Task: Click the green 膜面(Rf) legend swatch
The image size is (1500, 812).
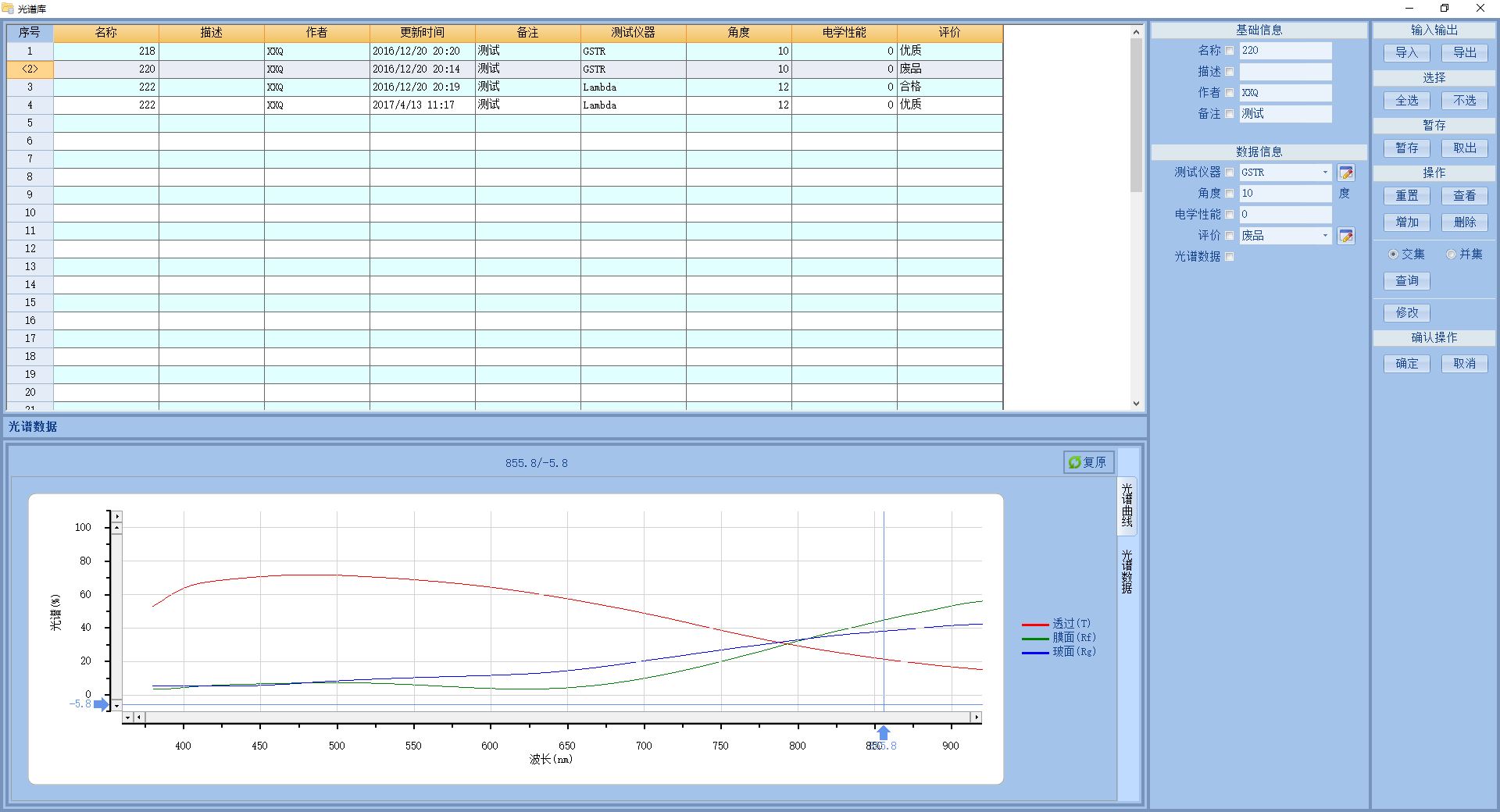Action: 1035,639
